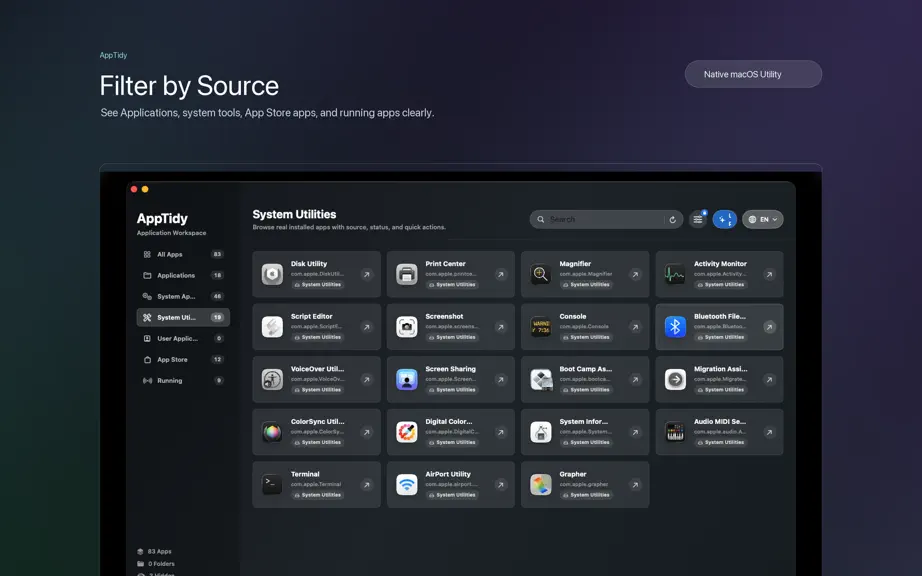Select the Screen Sharing icon
This screenshot has width=922, height=576.
click(406, 379)
